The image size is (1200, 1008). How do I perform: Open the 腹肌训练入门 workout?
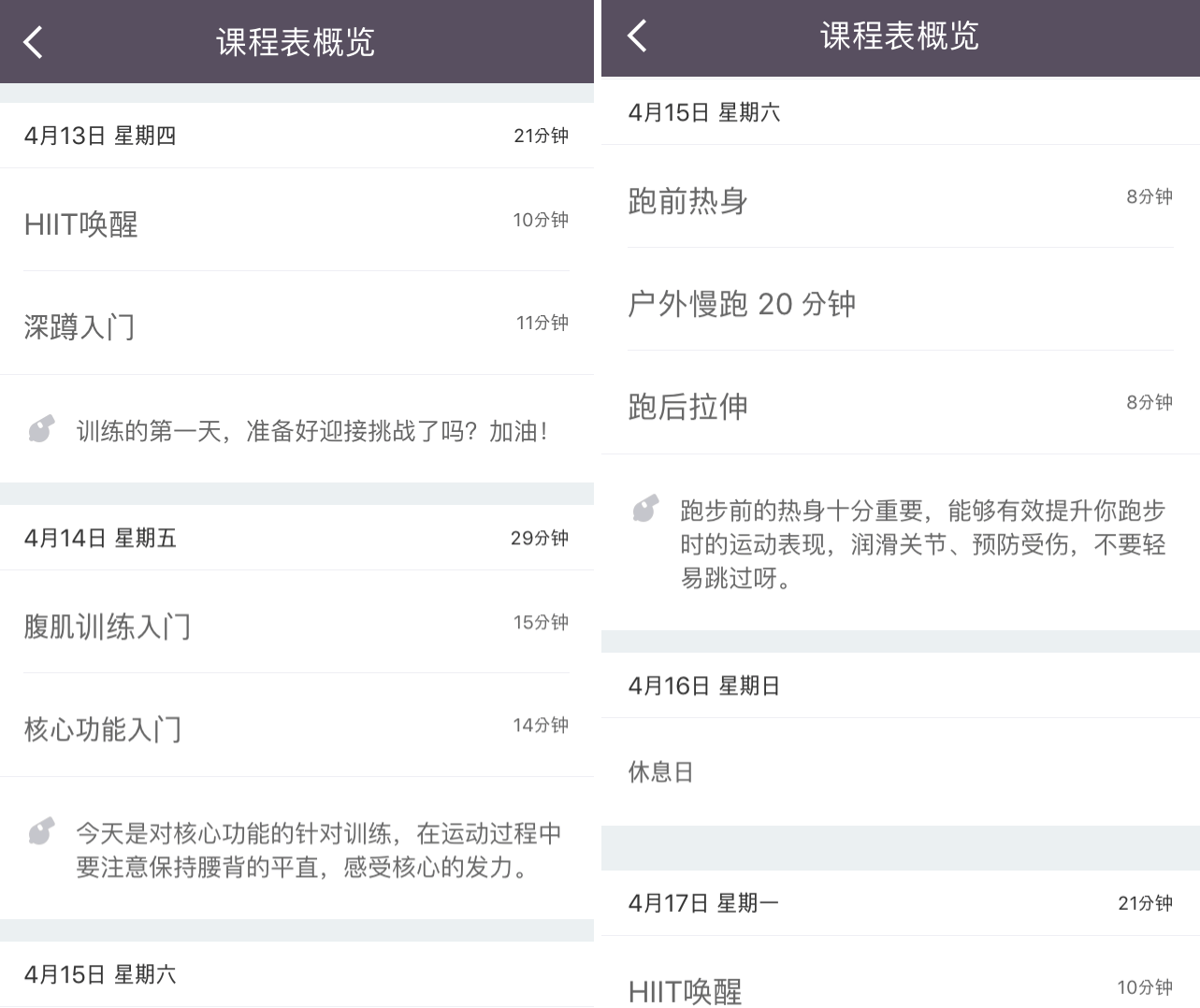pyautogui.click(x=296, y=622)
